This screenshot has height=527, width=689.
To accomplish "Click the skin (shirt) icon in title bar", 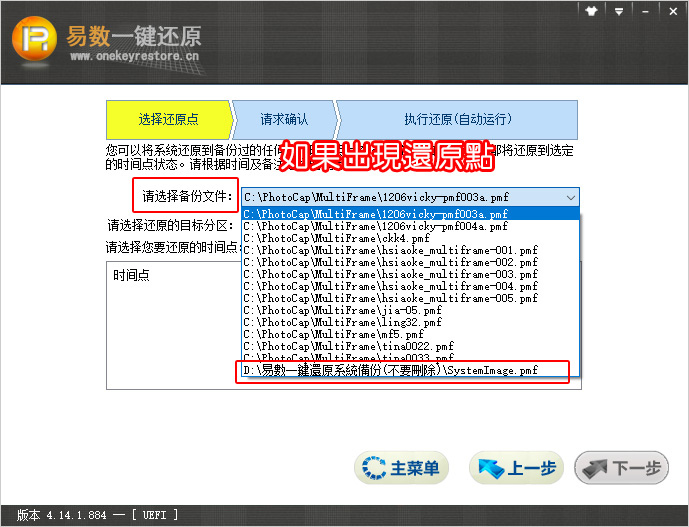I will (x=591, y=11).
